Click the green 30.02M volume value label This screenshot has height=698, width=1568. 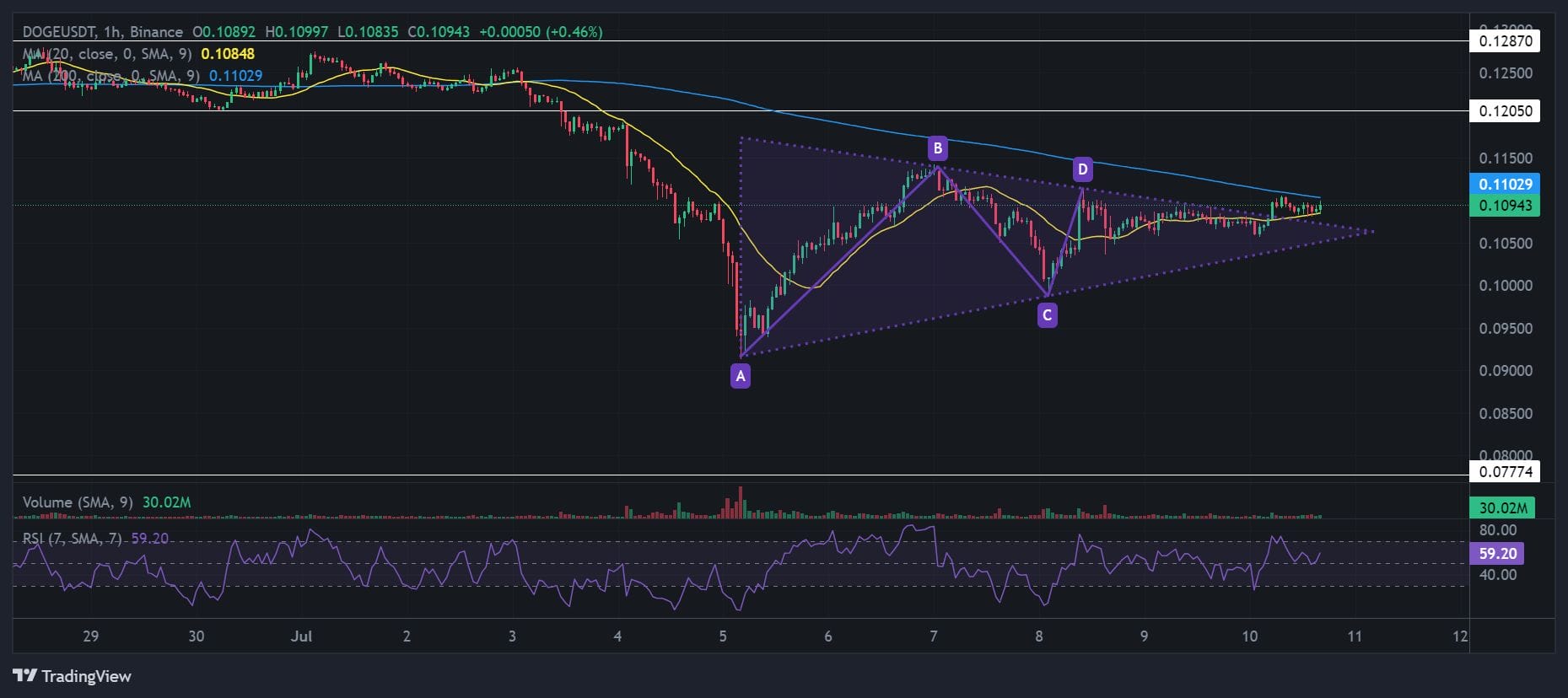click(1502, 507)
